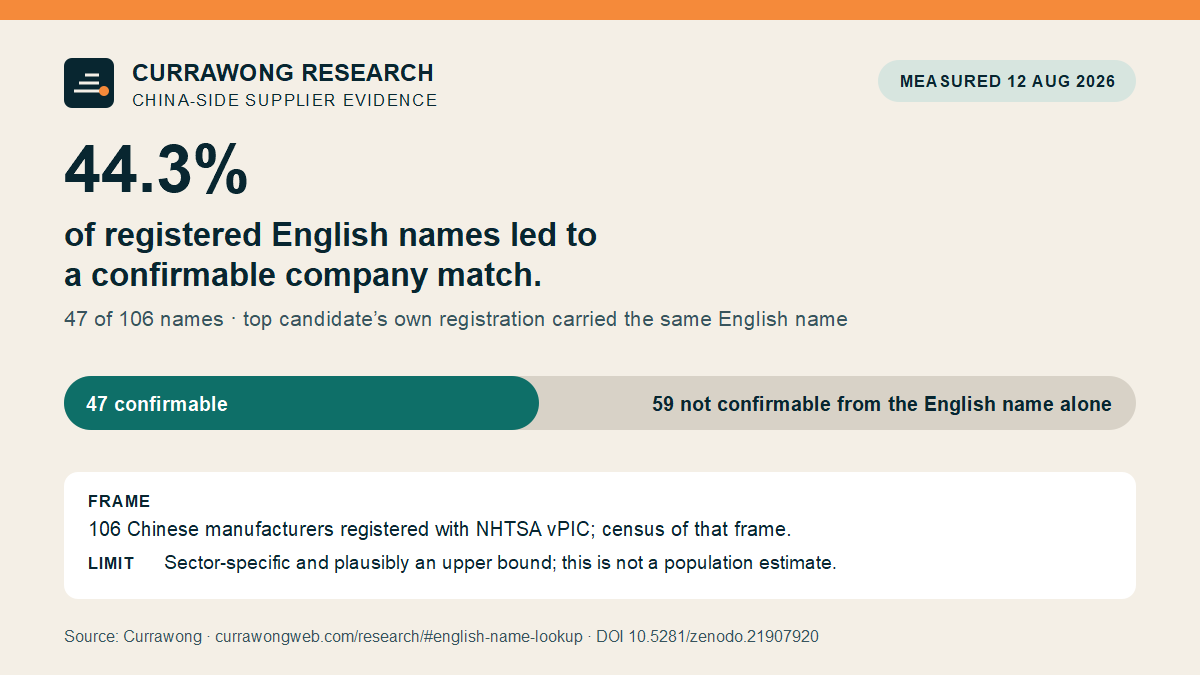
Task: Select the NHTSA vPIC frame description text
Action: tap(440, 529)
